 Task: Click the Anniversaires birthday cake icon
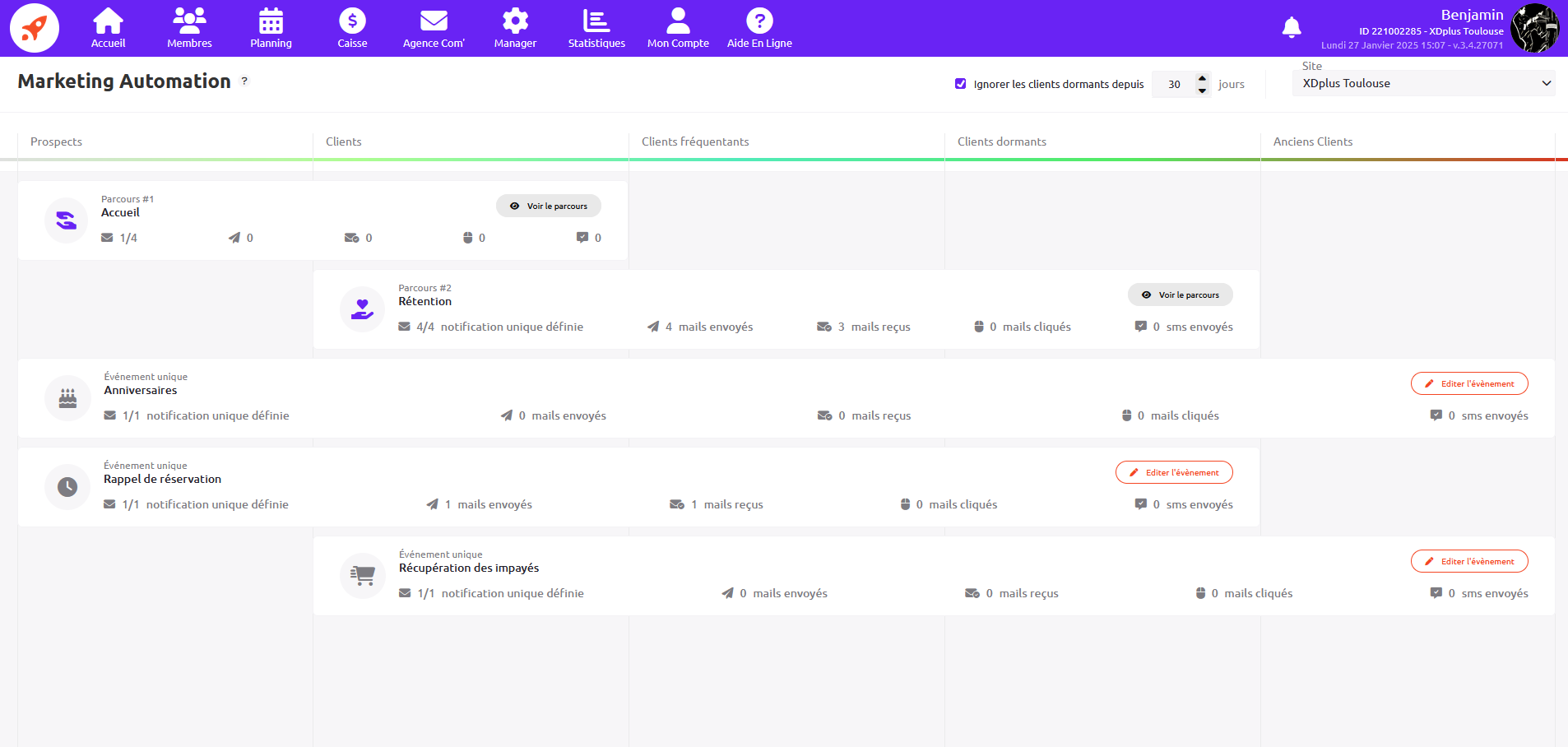point(67,398)
